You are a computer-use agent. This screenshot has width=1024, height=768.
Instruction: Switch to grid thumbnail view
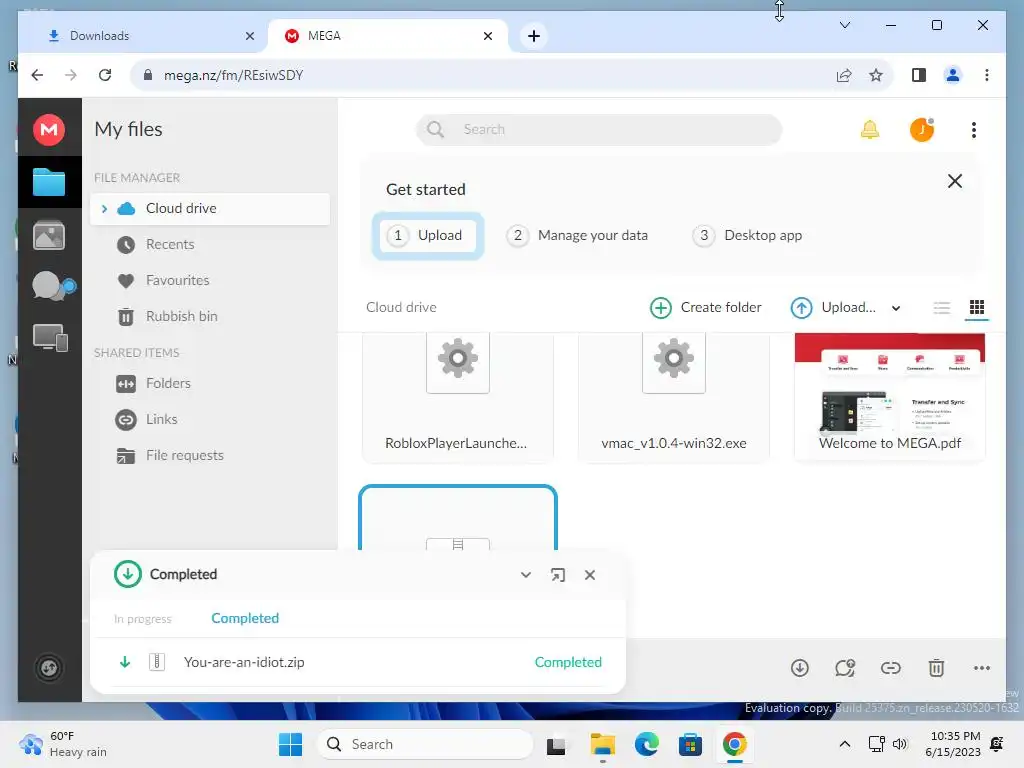pyautogui.click(x=976, y=307)
